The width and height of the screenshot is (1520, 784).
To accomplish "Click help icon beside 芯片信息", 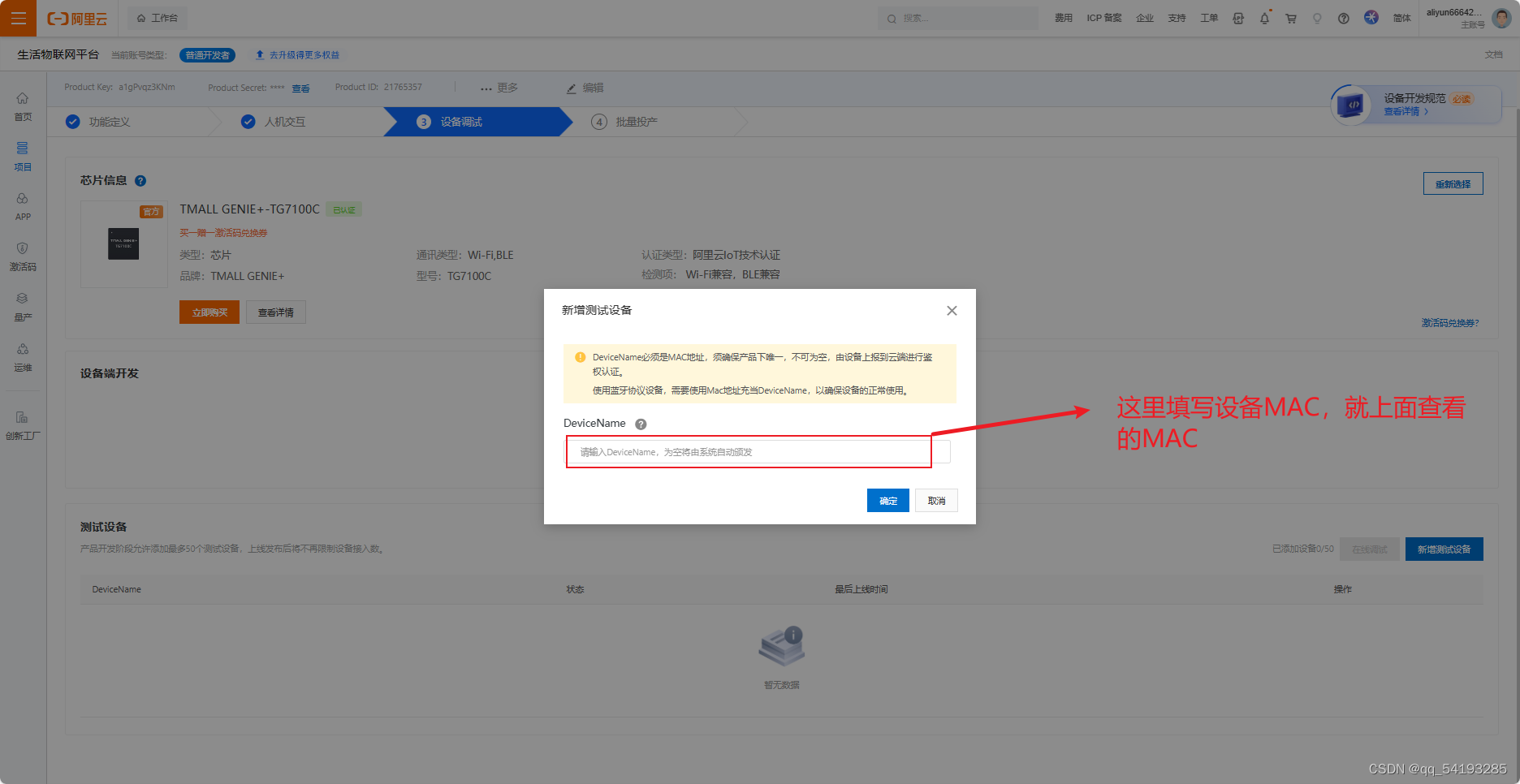I will pos(140,181).
